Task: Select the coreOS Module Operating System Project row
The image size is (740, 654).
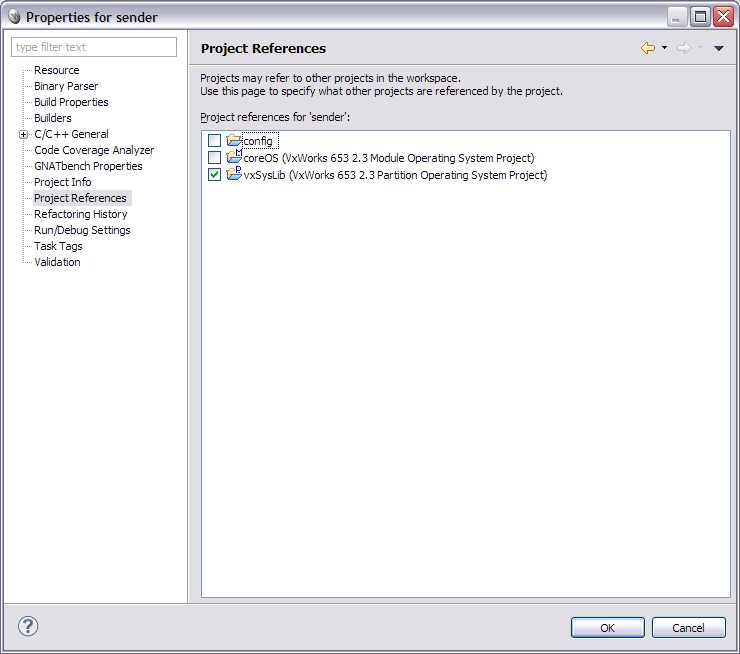Action: (389, 158)
